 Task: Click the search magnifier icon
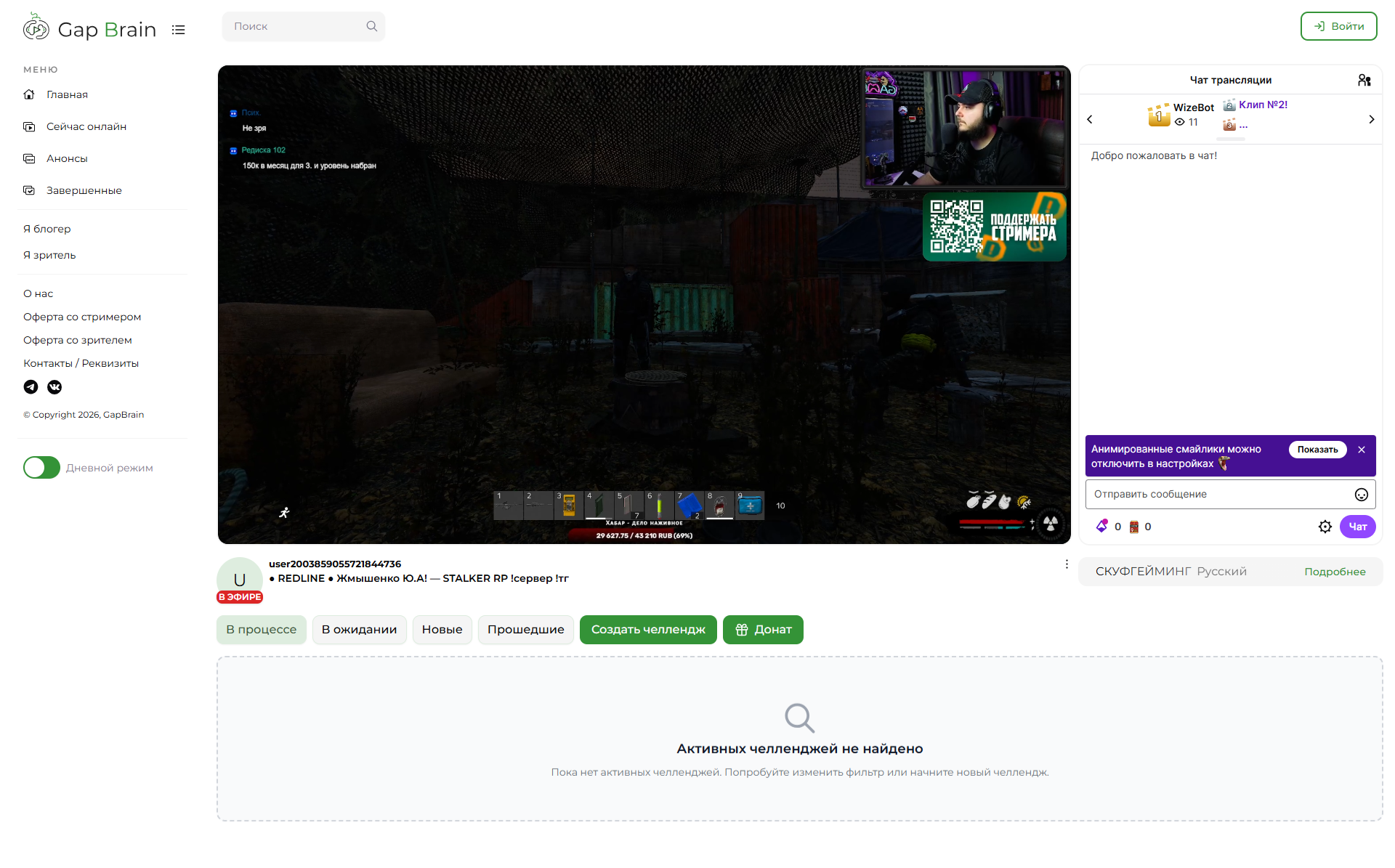point(372,26)
